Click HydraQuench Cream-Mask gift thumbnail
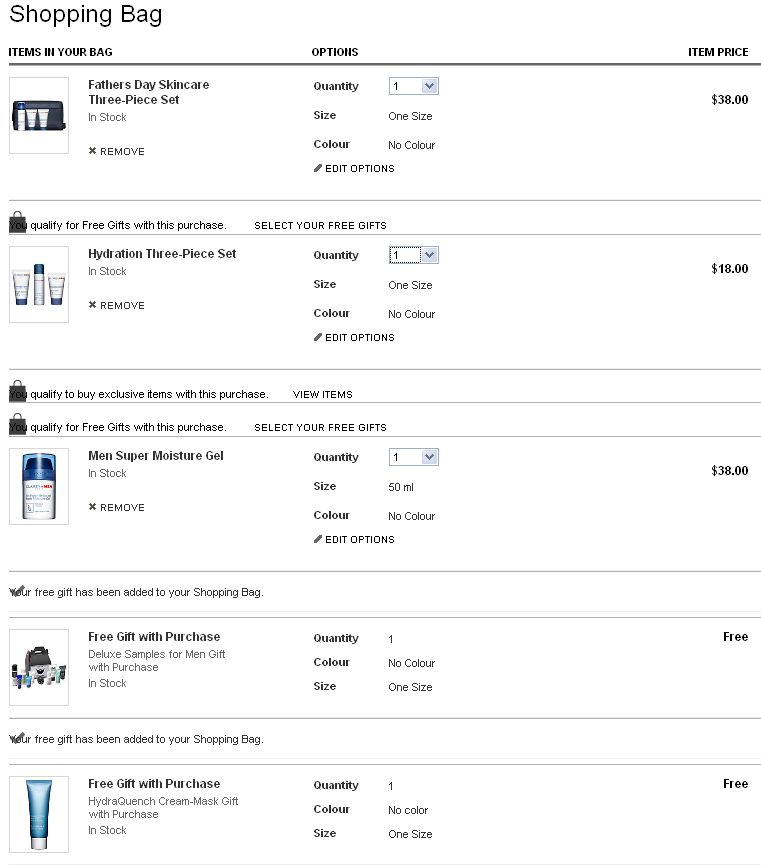The height and width of the screenshot is (865, 761). coord(39,814)
